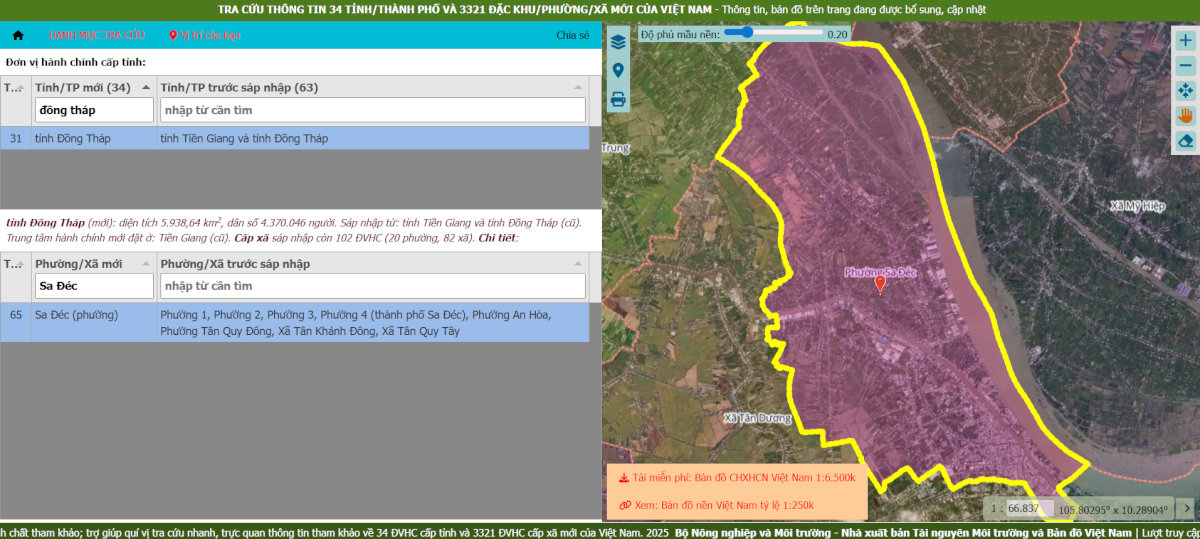Sort by Tỉnh/TP trước sáp nhập (63) column

click(x=239, y=87)
